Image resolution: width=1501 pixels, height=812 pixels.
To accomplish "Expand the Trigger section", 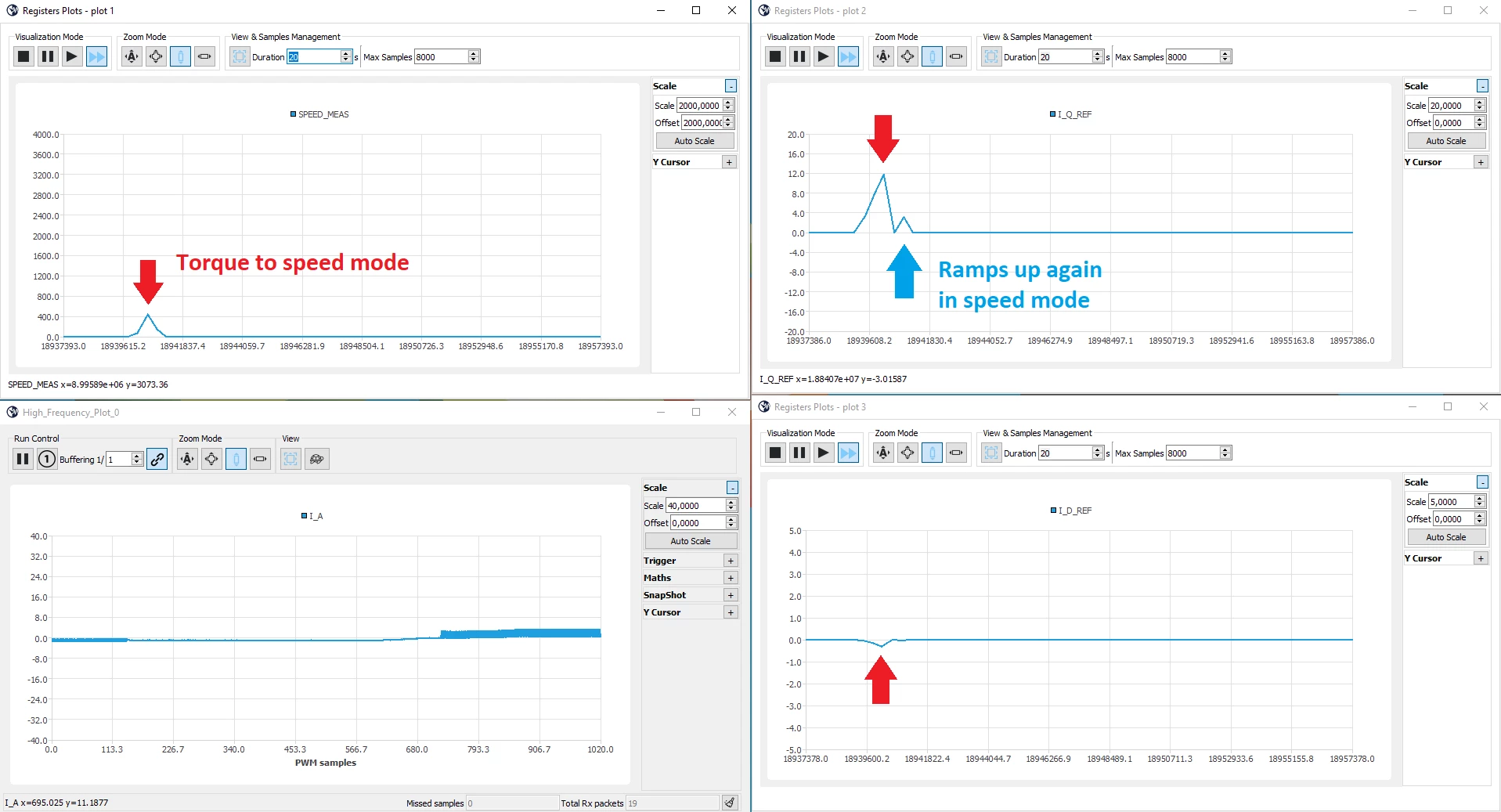I will [731, 561].
